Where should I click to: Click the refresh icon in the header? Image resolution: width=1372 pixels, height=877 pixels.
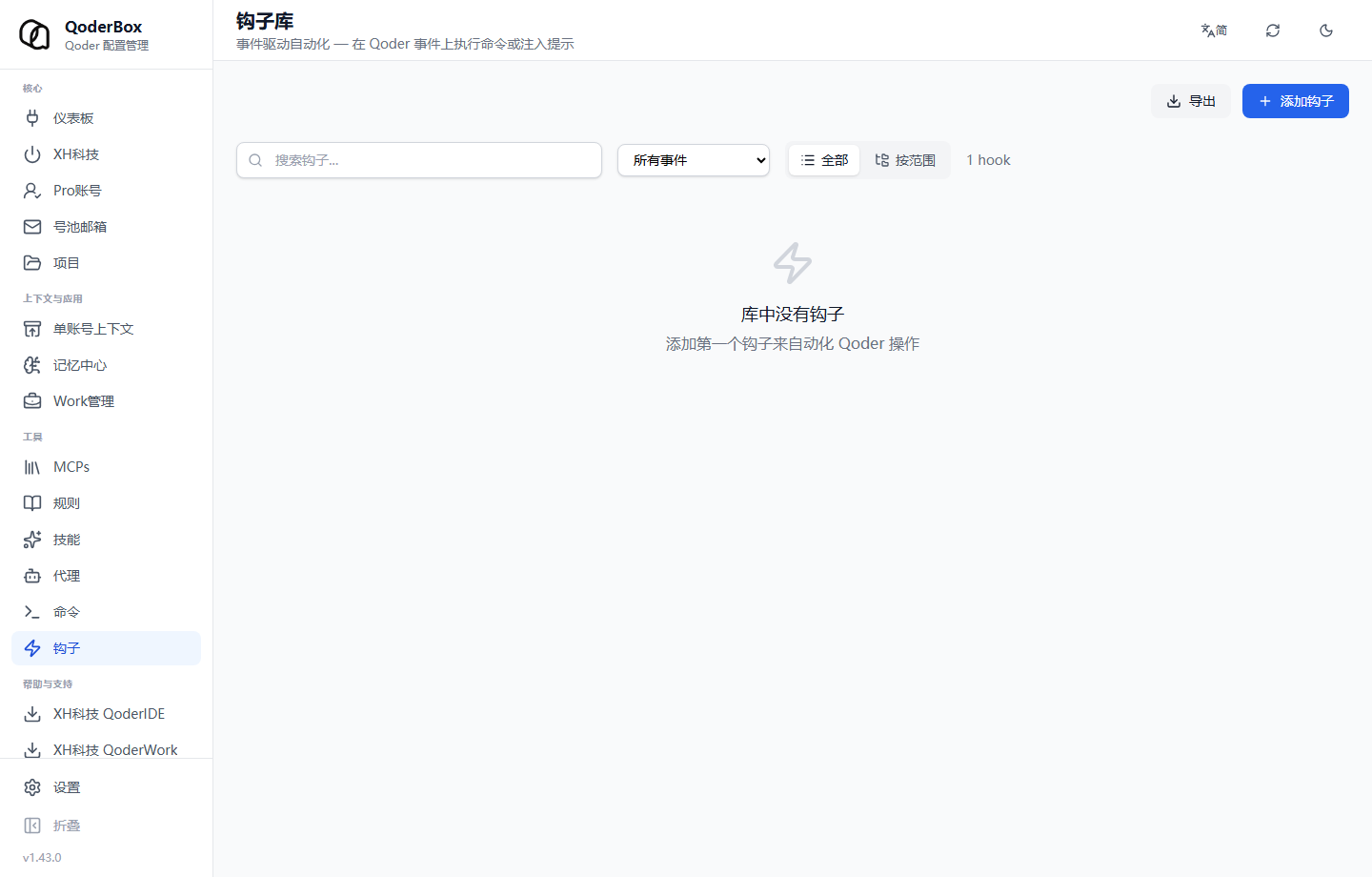(1273, 31)
